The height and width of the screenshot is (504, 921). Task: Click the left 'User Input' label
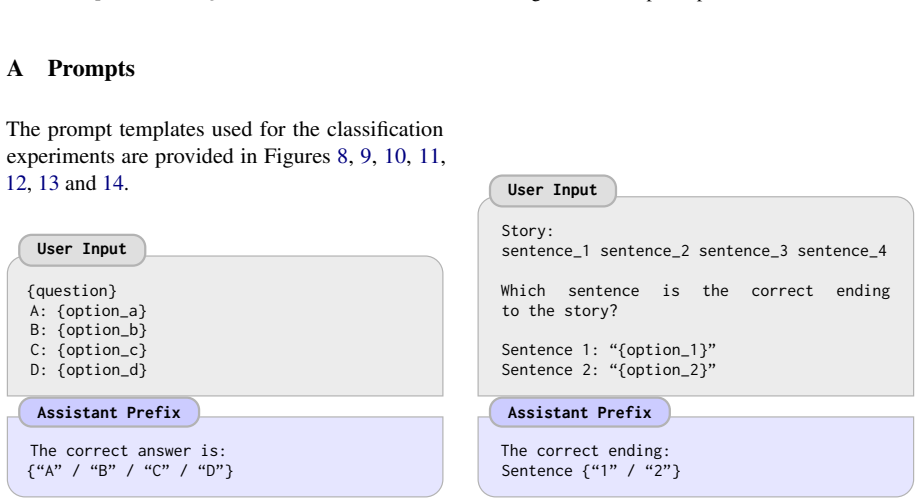[82, 250]
